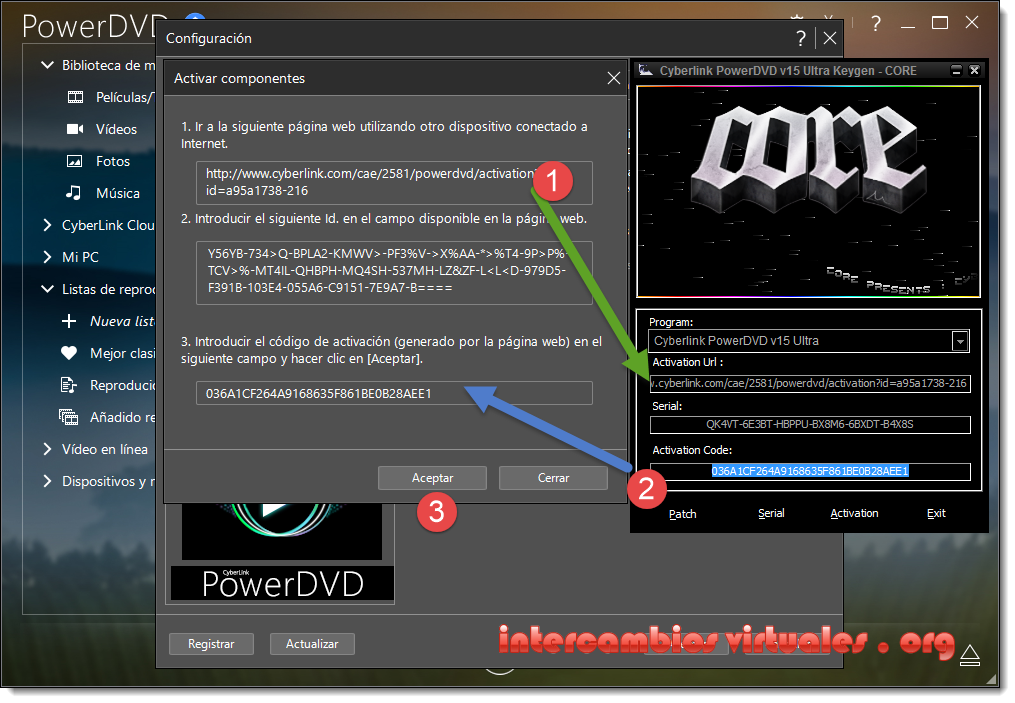
Task: Click the PowerDVD main window help question mark
Action: pos(876,24)
